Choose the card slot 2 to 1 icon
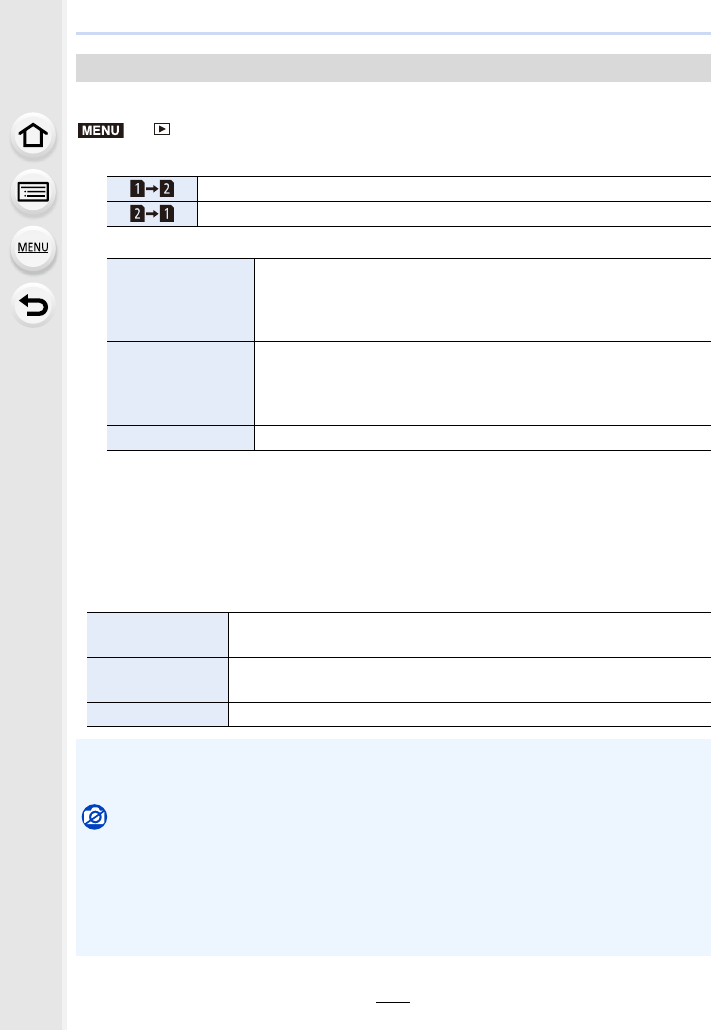Screen dimensions: 711x1030 [x=152, y=213]
